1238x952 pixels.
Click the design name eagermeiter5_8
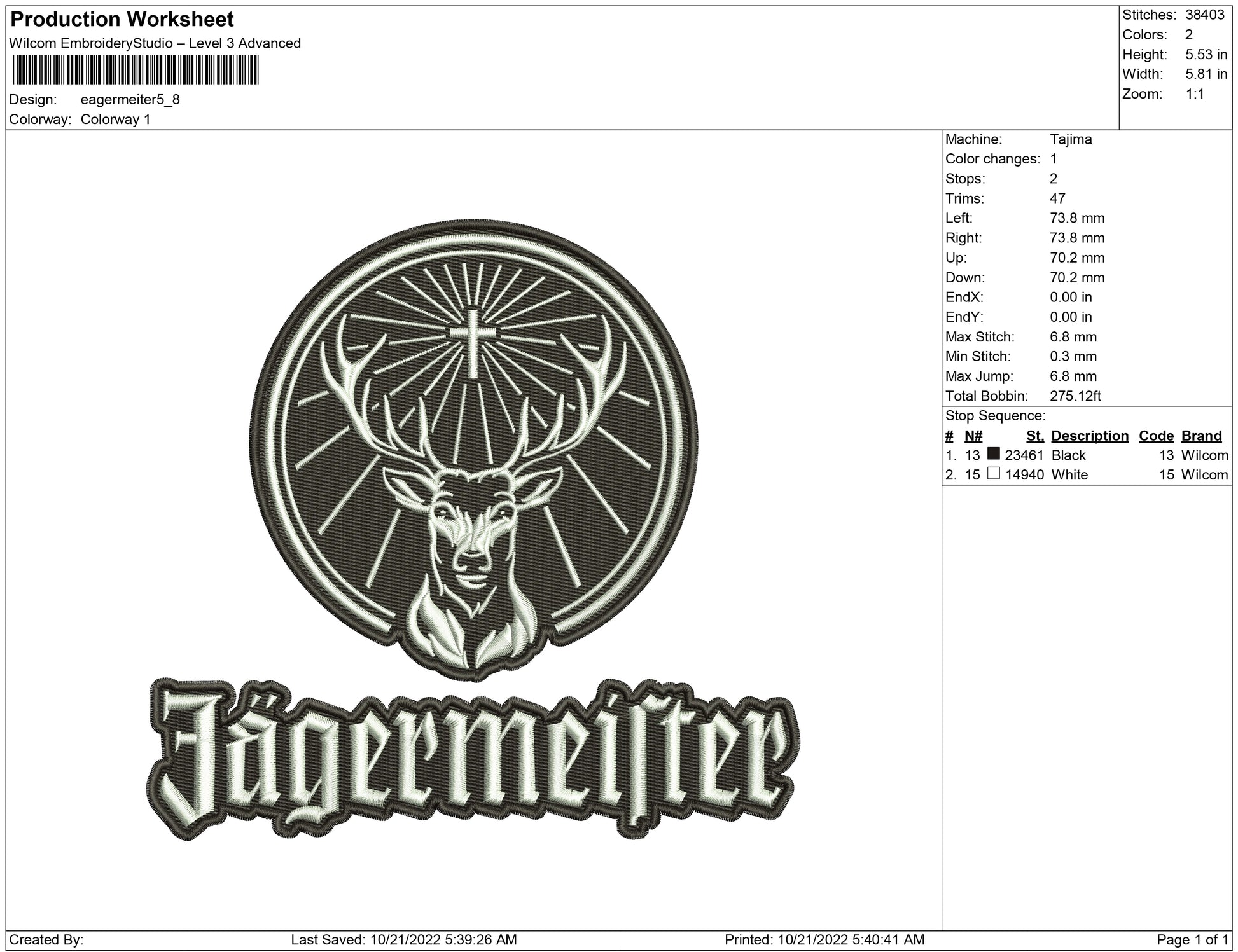(130, 100)
